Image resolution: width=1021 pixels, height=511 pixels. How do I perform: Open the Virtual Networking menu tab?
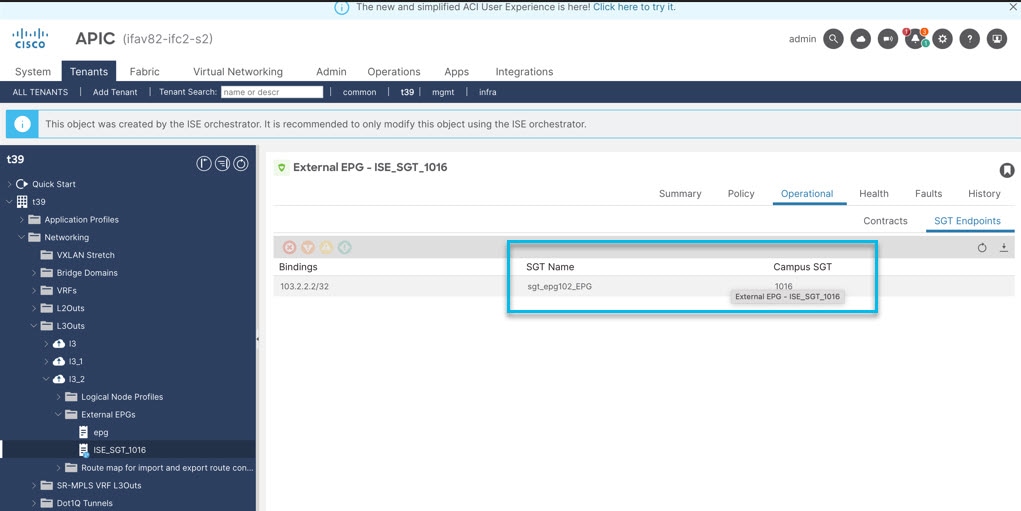pos(238,72)
